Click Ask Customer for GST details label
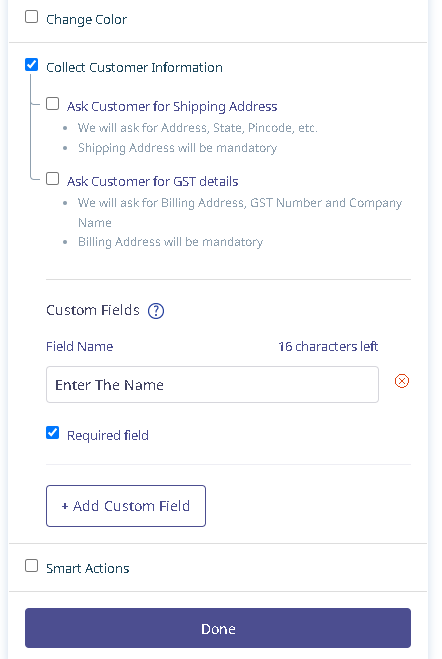 coord(153,182)
